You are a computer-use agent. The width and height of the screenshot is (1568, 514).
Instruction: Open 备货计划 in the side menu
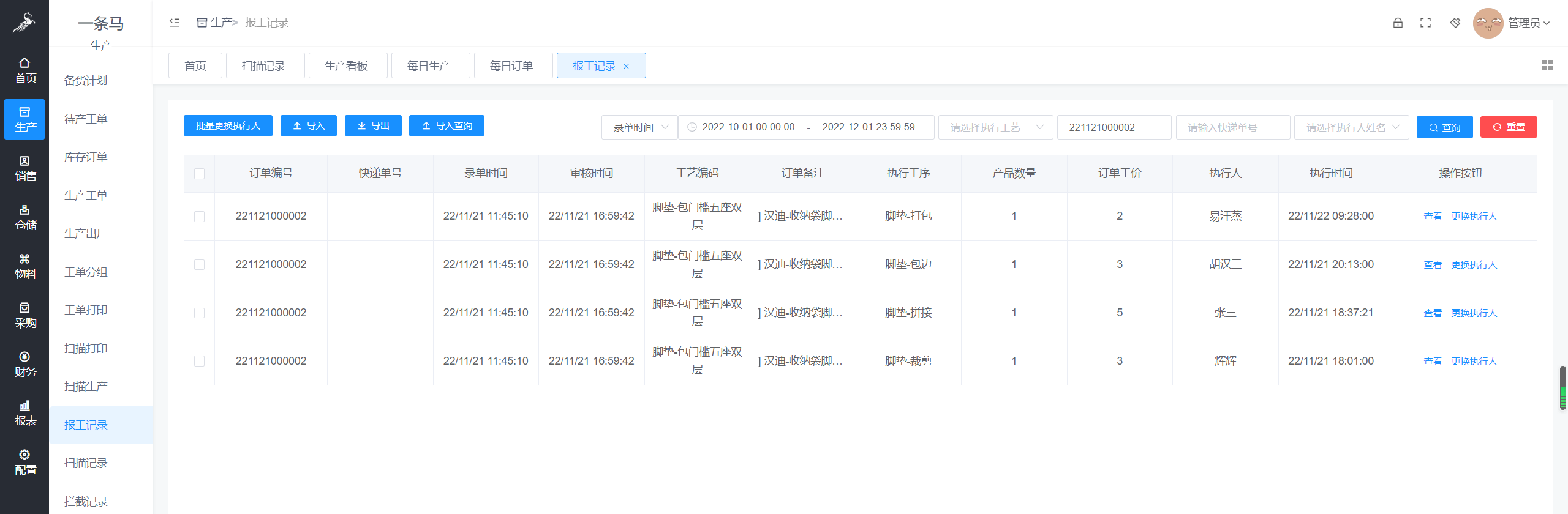coord(86,81)
